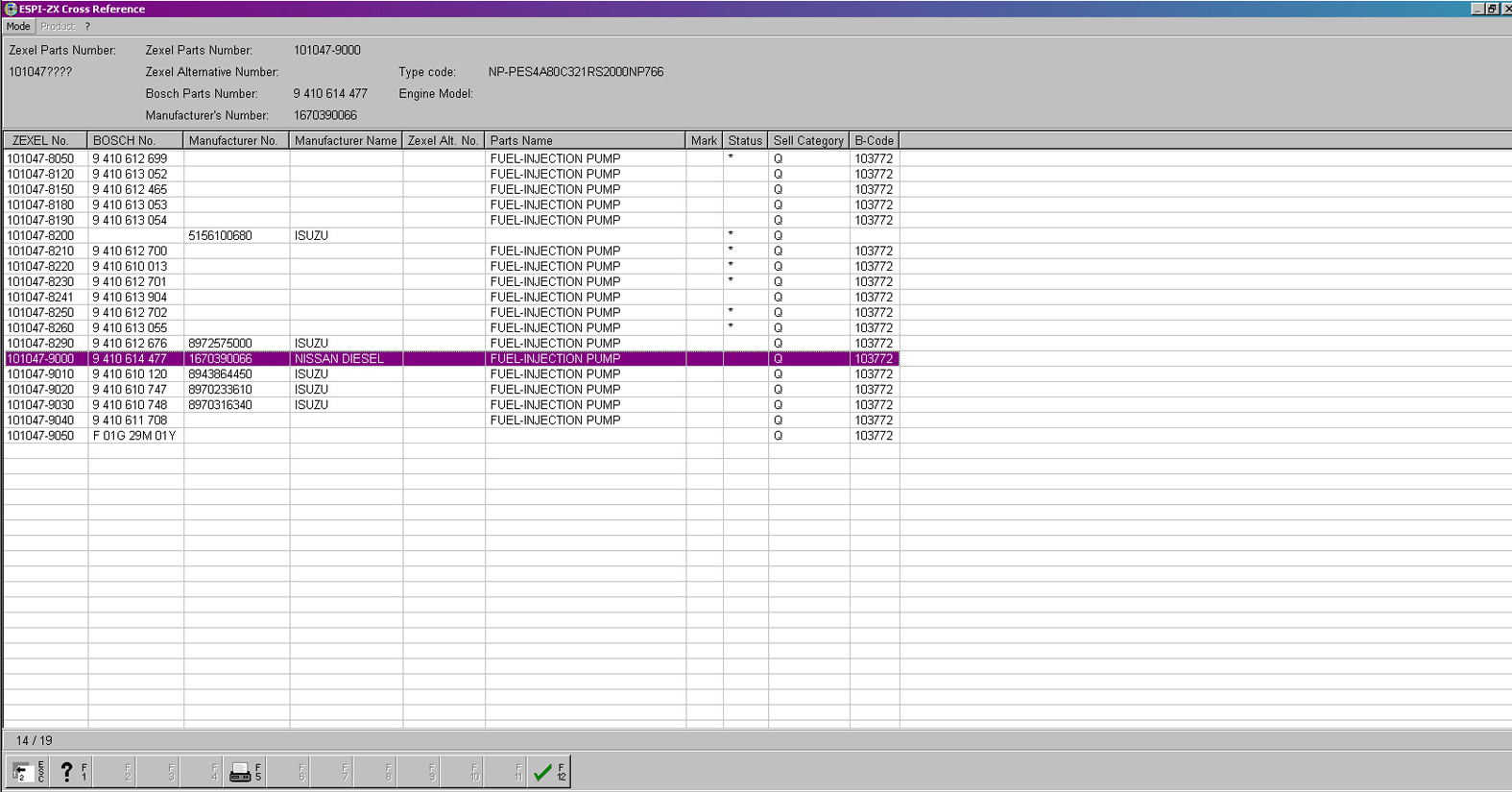Click the B-Code column header
1512x792 pixels.
874,141
